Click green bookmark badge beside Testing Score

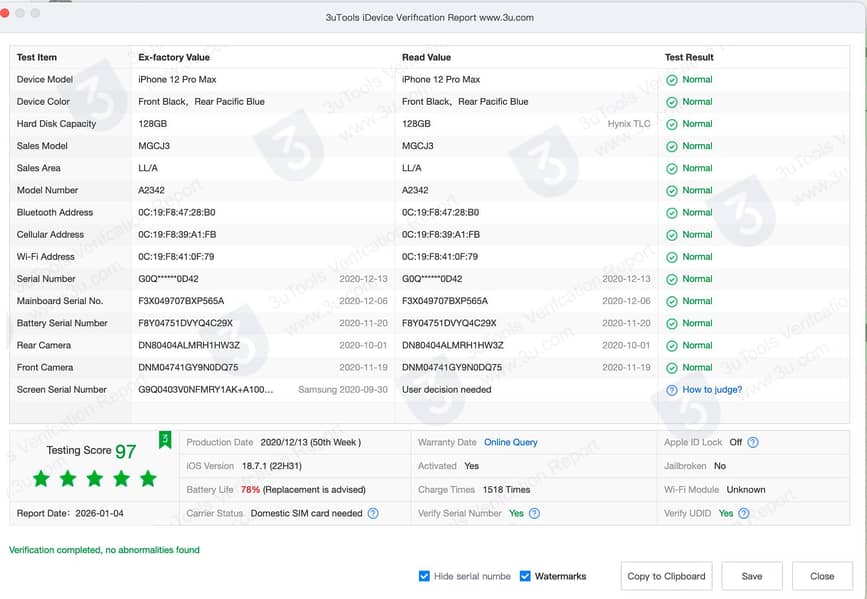[x=165, y=440]
